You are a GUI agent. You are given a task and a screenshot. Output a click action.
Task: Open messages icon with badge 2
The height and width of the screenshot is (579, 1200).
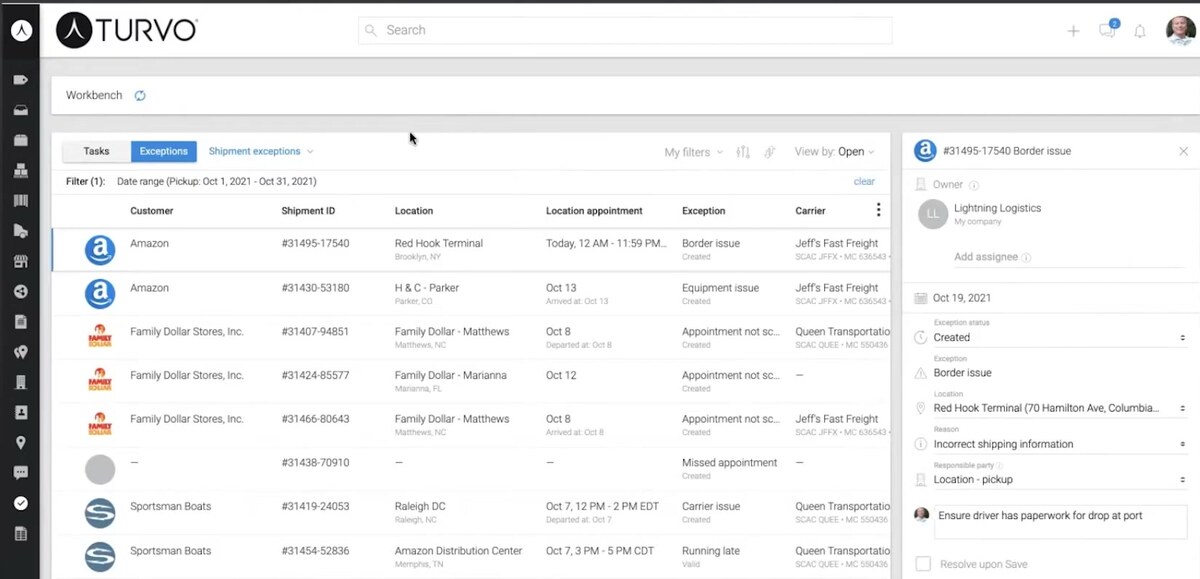pyautogui.click(x=1108, y=29)
